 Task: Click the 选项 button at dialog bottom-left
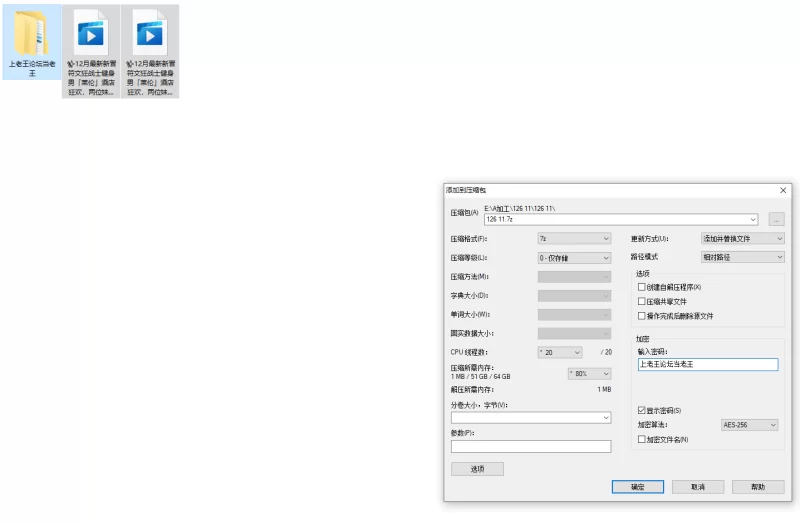(477, 469)
